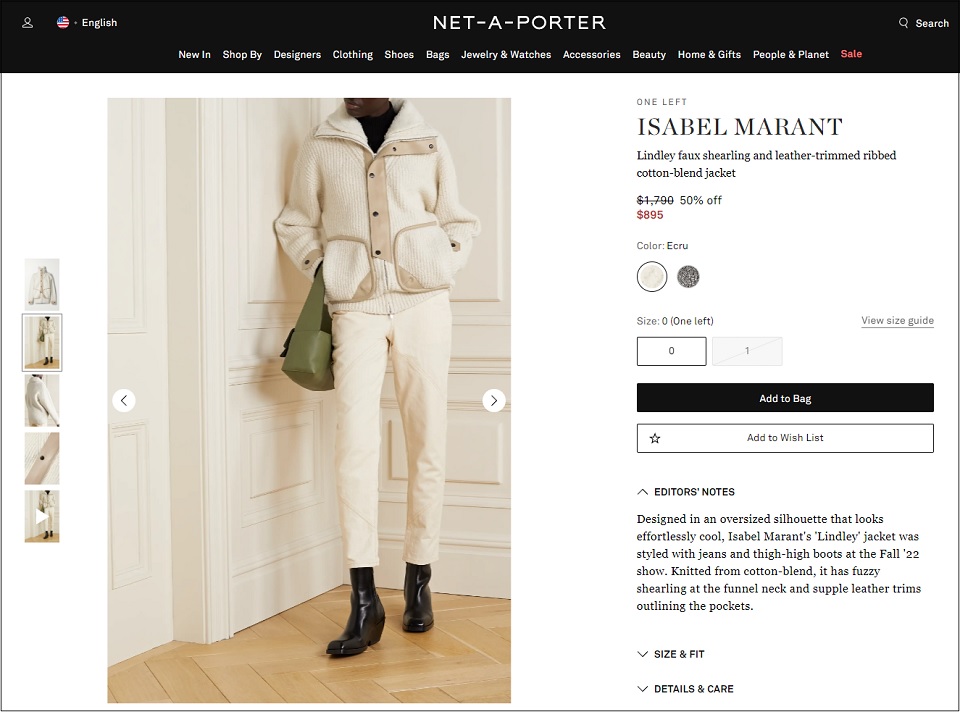Click the wish list star icon
The image size is (960, 712).
tap(654, 438)
